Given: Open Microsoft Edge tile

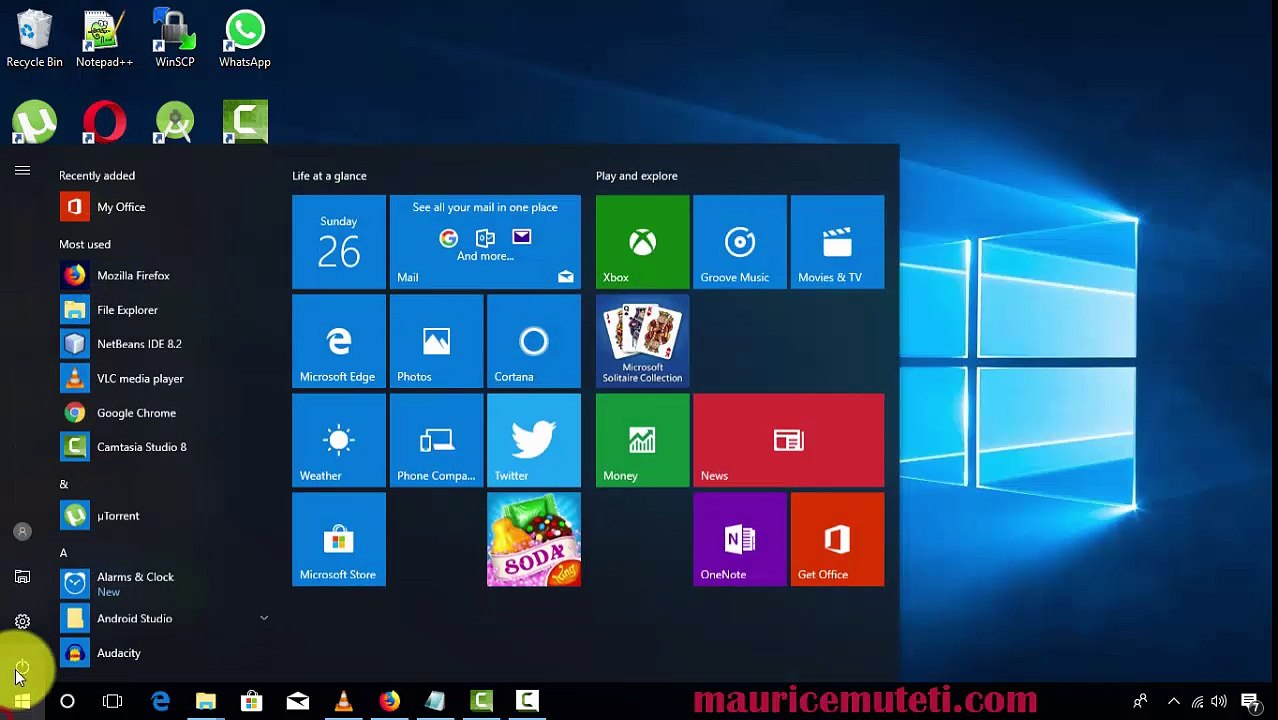Looking at the screenshot, I should [338, 341].
